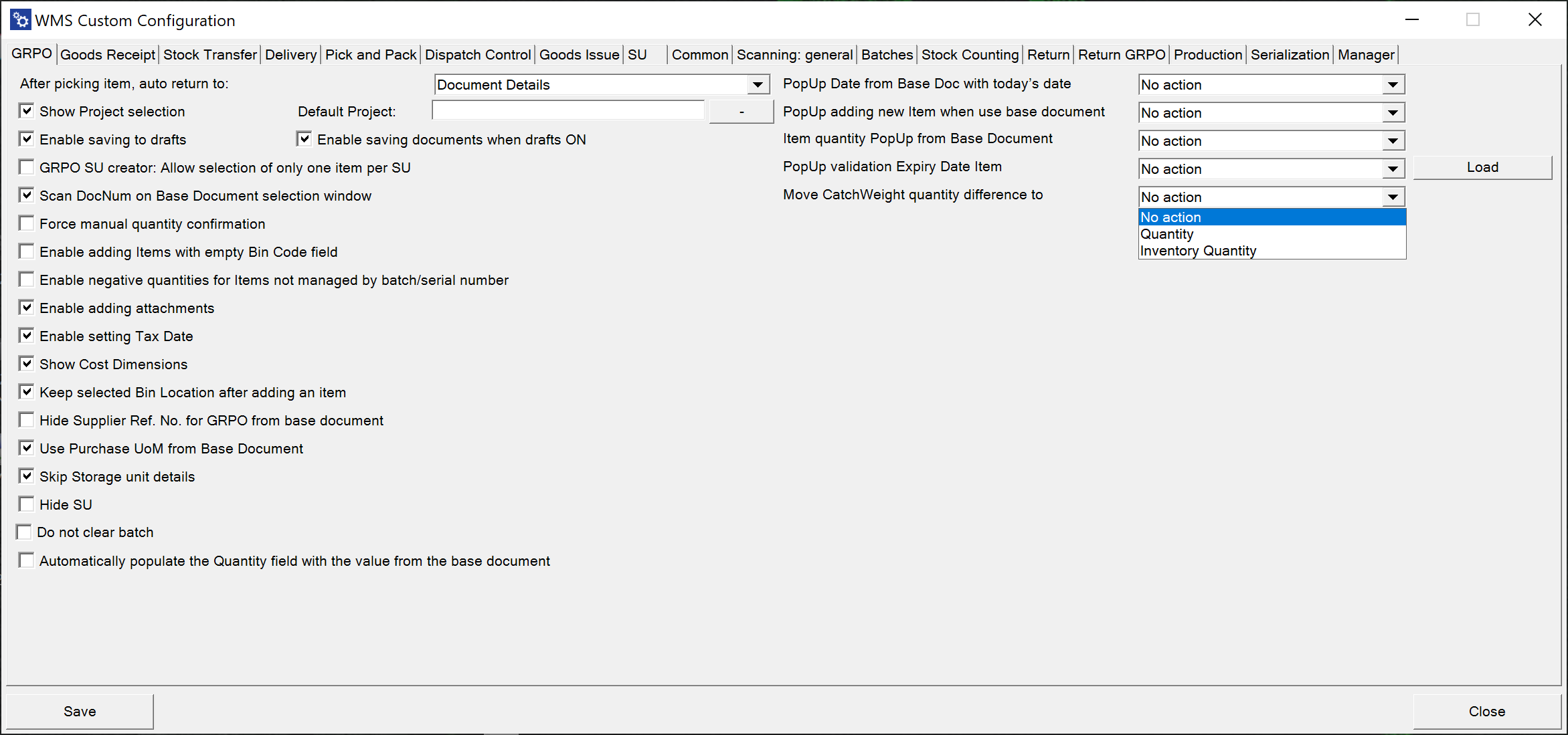Select Quantity option in CatchWeight list

coord(1167,234)
